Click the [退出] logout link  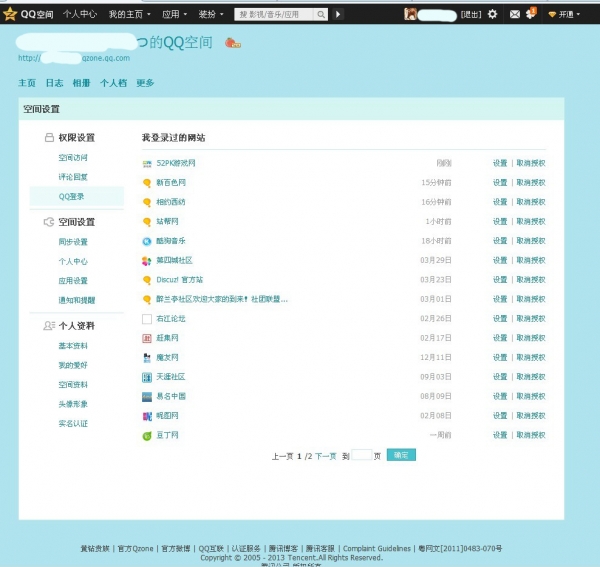click(x=471, y=15)
